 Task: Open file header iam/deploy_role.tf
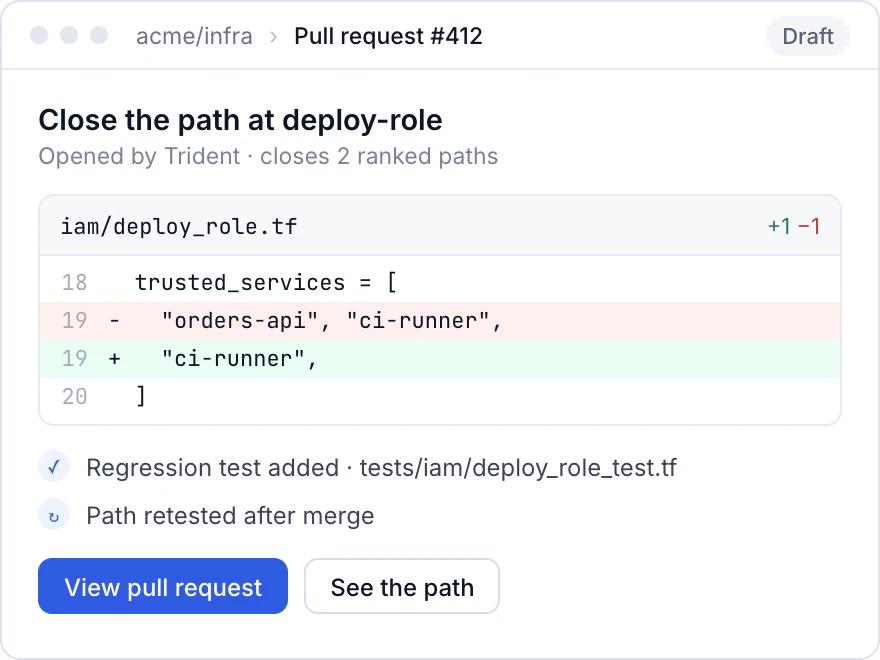click(x=440, y=226)
